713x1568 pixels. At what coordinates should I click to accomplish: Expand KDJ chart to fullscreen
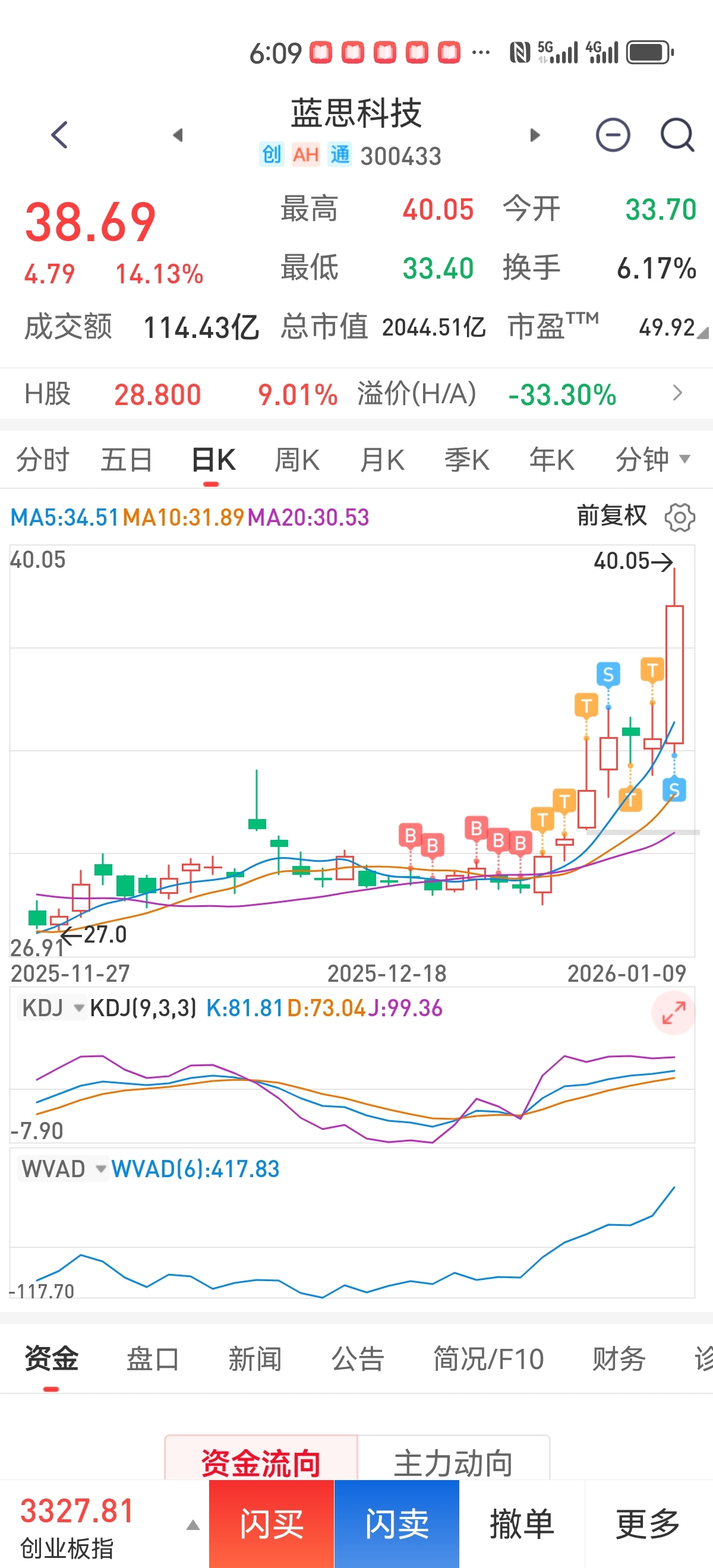pyautogui.click(x=673, y=1013)
